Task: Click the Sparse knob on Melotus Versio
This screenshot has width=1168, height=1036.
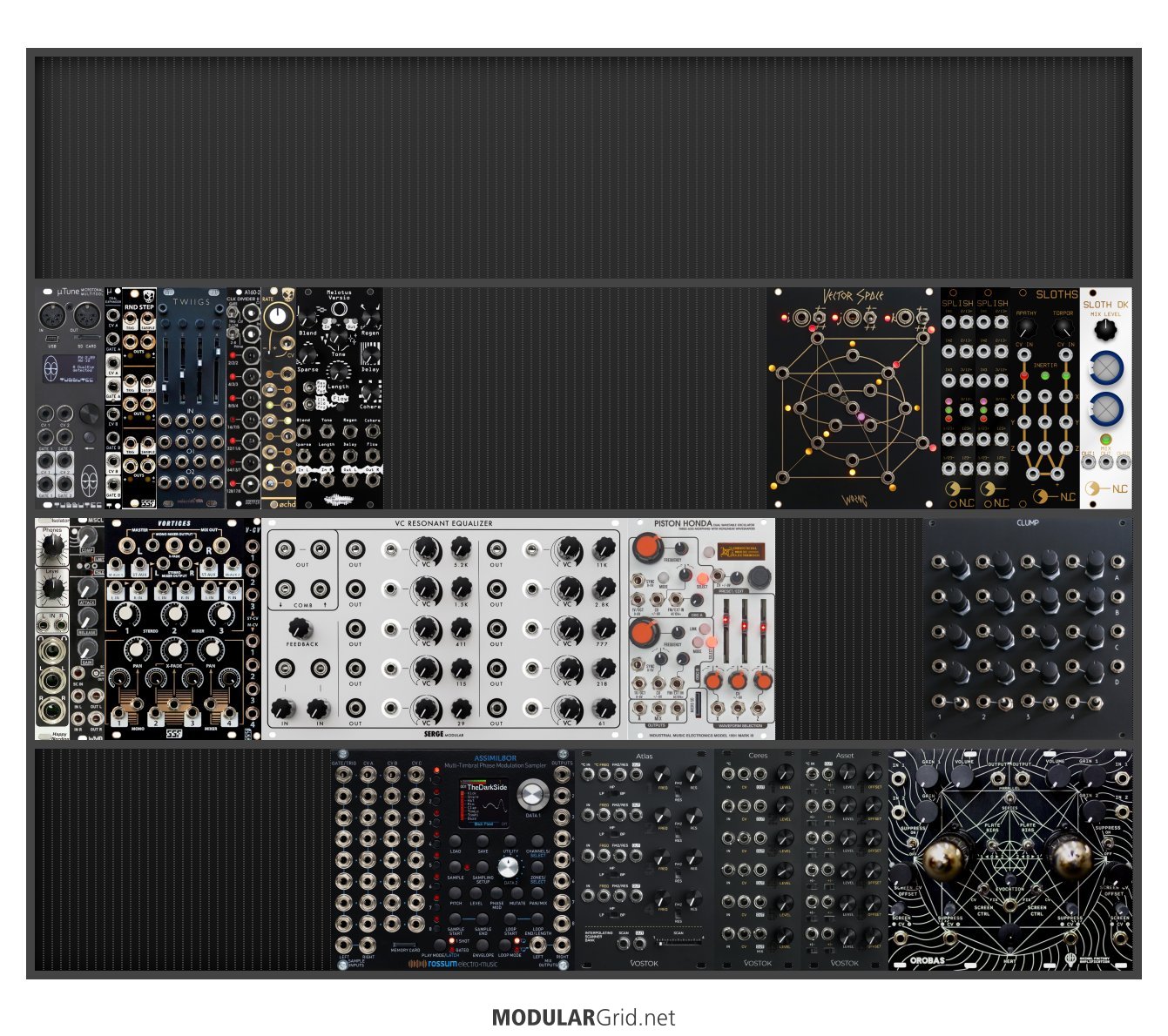Action: (307, 354)
